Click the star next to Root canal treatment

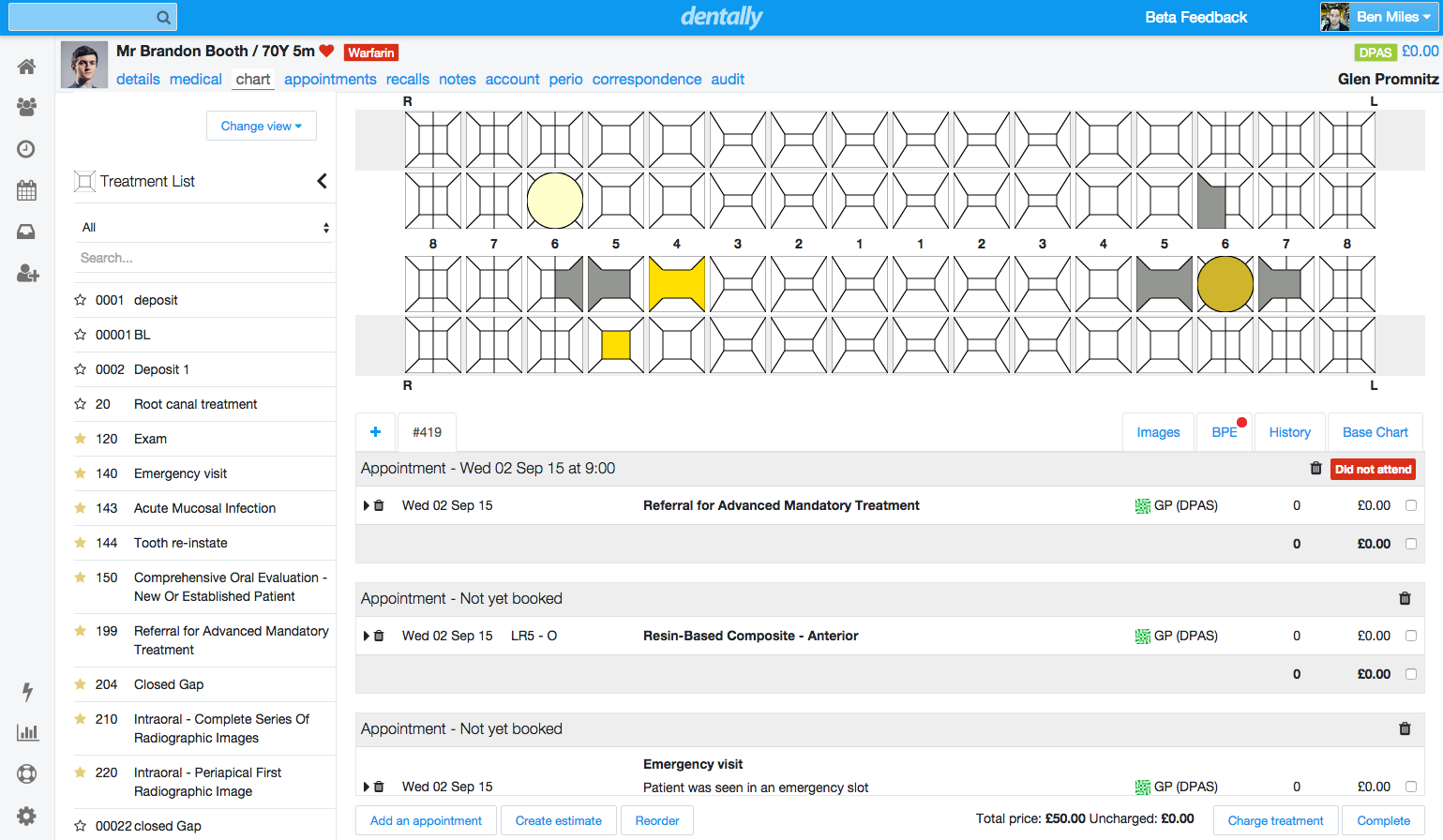point(81,404)
